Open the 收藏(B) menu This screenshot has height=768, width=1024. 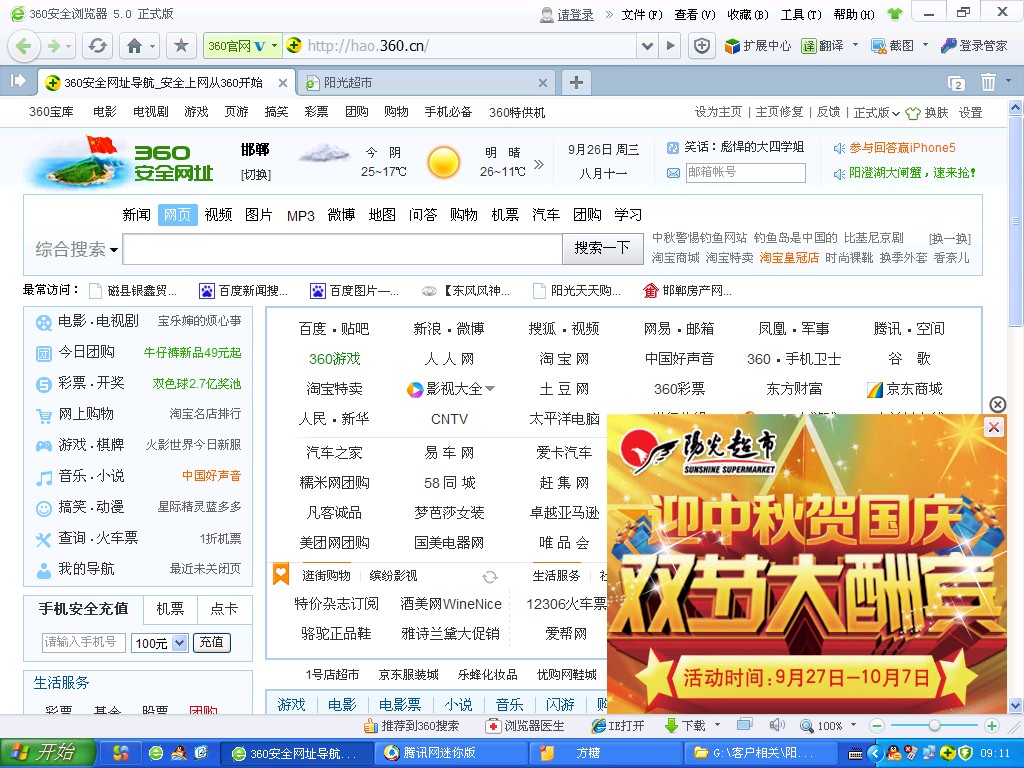pyautogui.click(x=748, y=14)
